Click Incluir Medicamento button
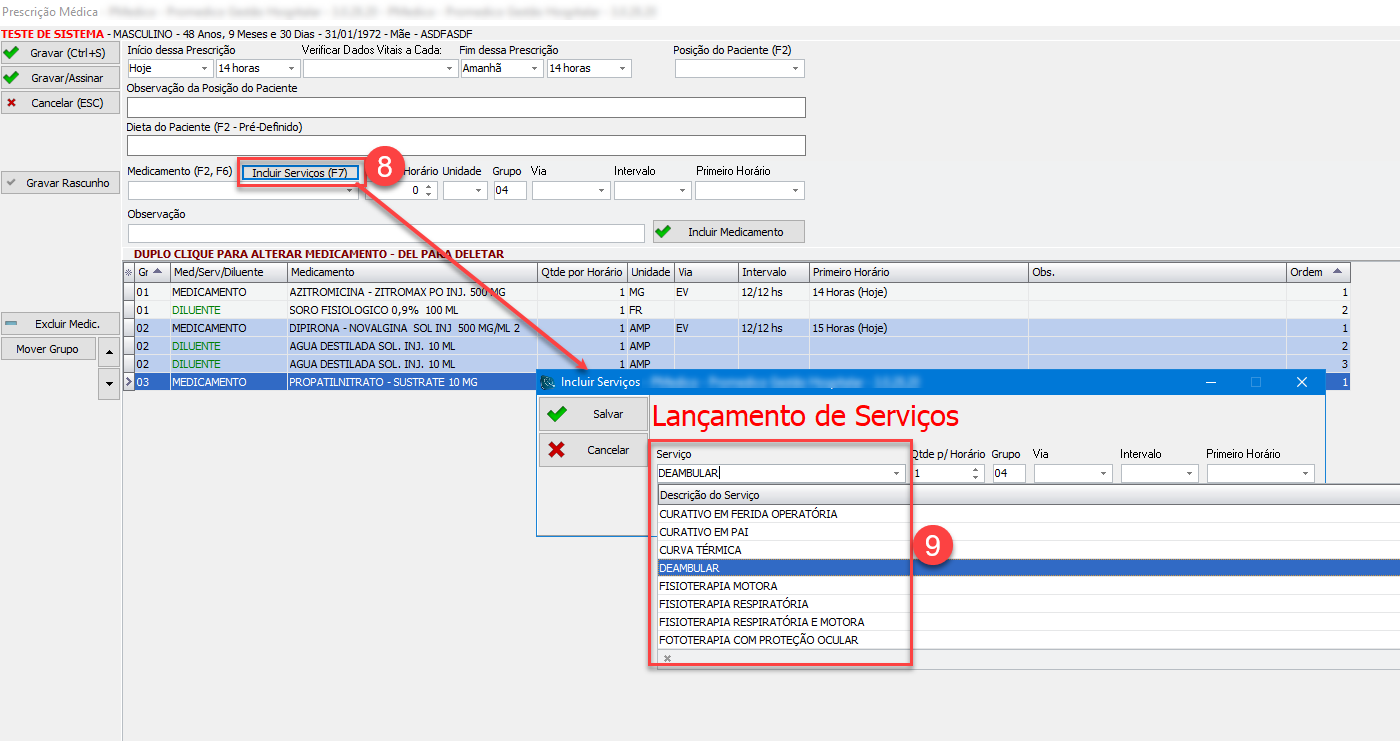The image size is (1400, 741). pyautogui.click(x=728, y=232)
